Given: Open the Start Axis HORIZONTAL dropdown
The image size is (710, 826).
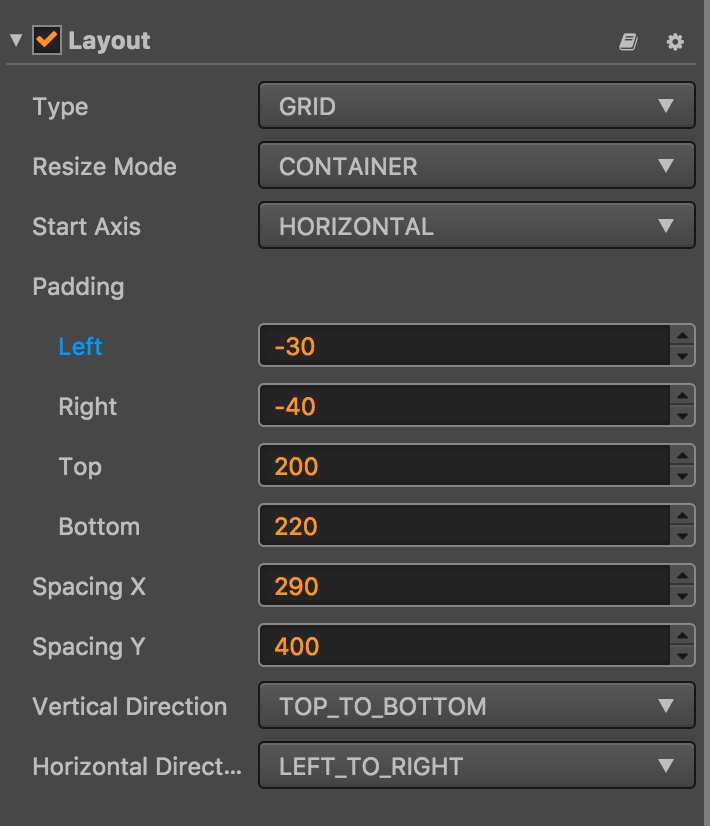Looking at the screenshot, I should [x=476, y=226].
